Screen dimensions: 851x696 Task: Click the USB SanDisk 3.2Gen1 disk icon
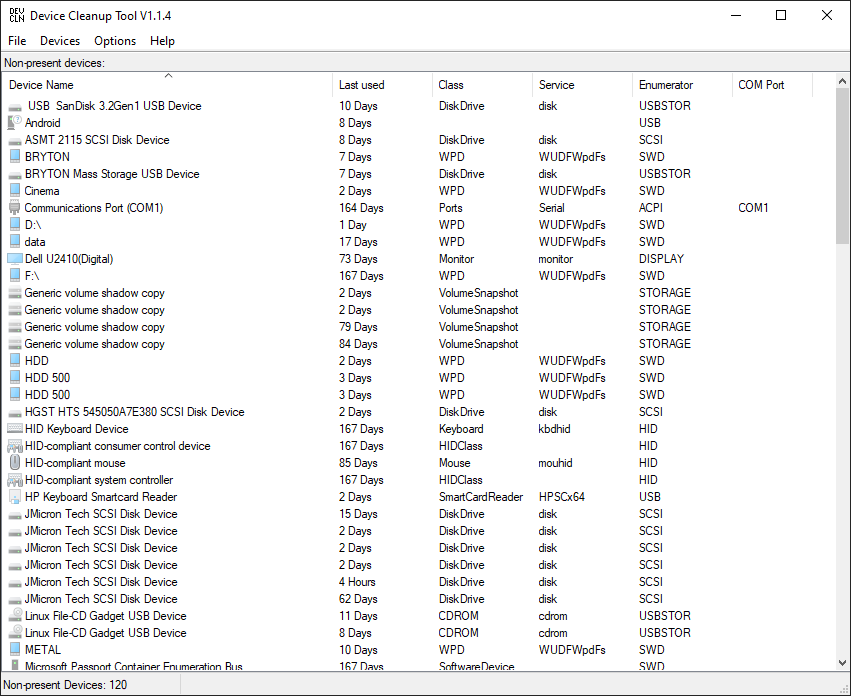[x=15, y=107]
